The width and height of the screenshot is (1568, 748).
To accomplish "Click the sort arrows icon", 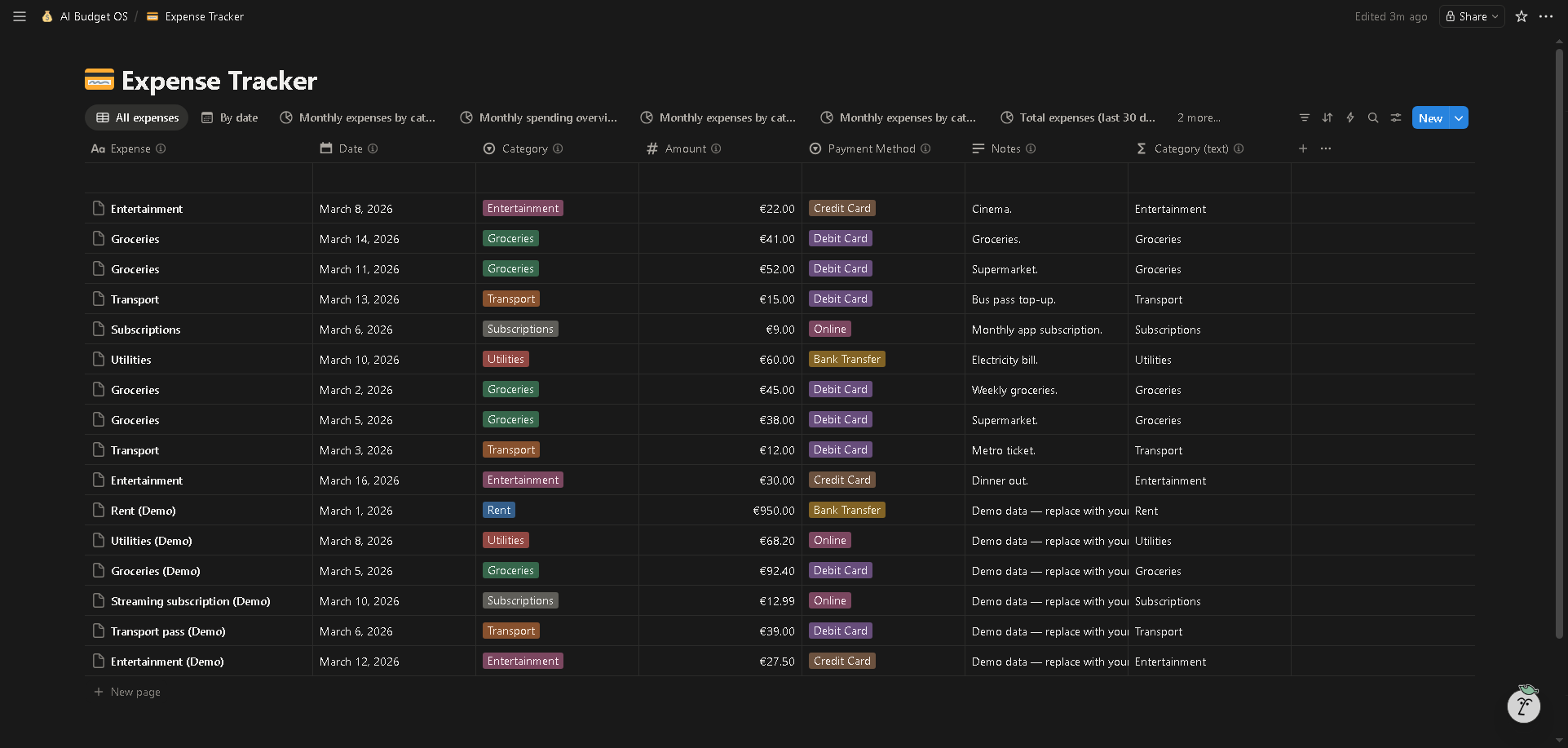I will 1327,117.
